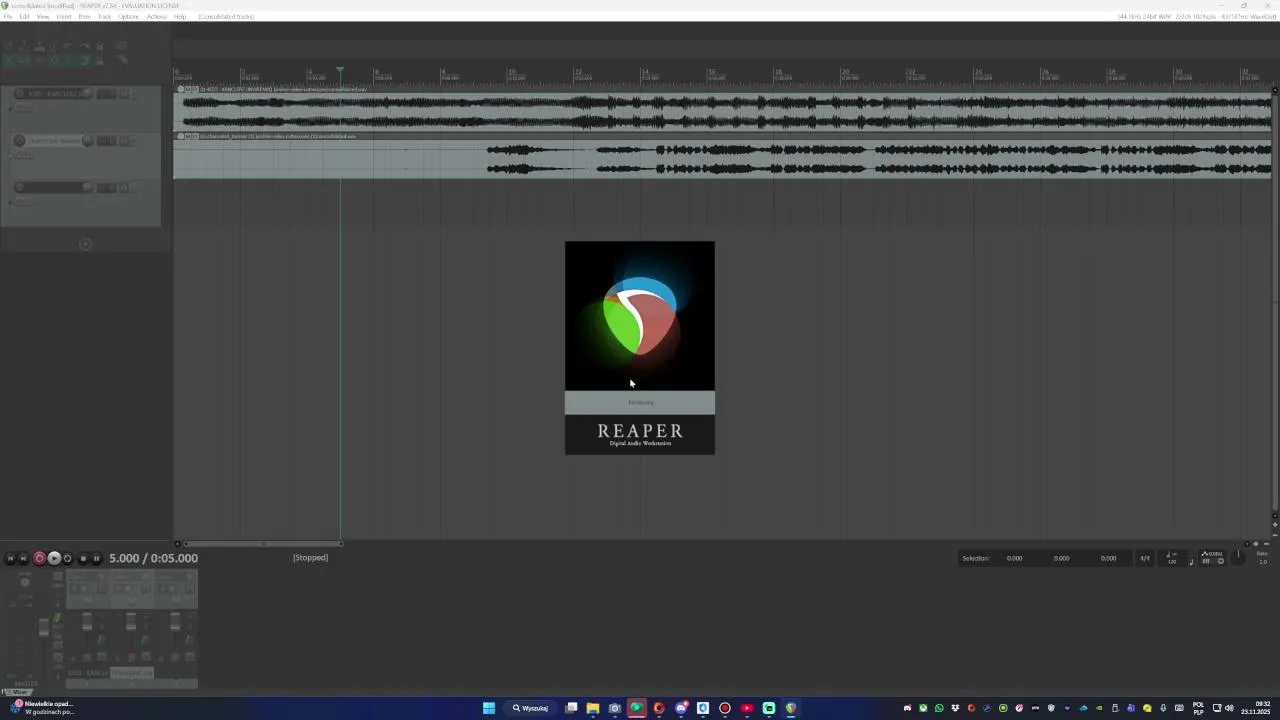Pause playback in the transport bar
The height and width of the screenshot is (720, 1280).
pos(97,558)
